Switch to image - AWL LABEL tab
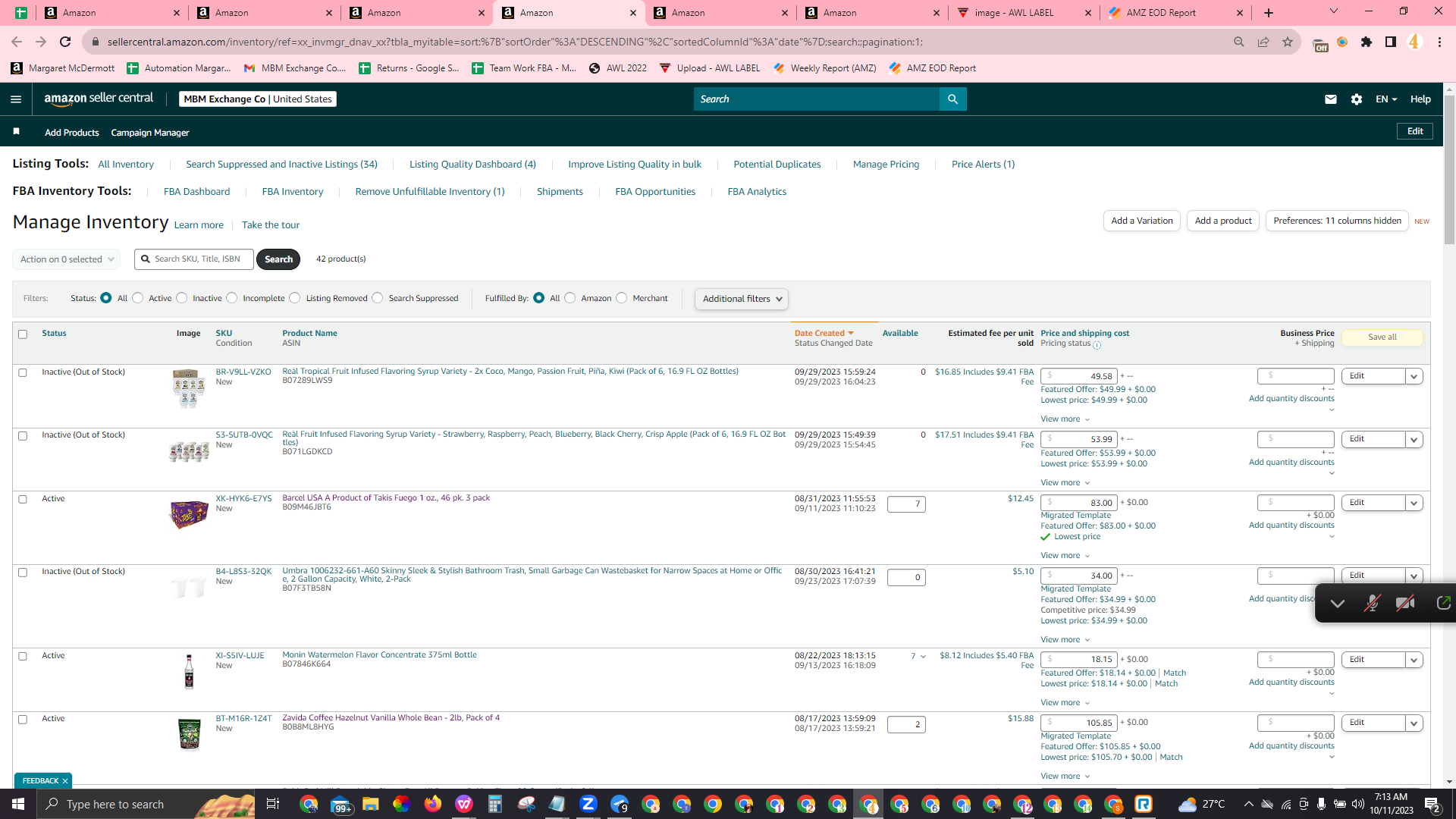This screenshot has width=1456, height=819. point(1022,13)
